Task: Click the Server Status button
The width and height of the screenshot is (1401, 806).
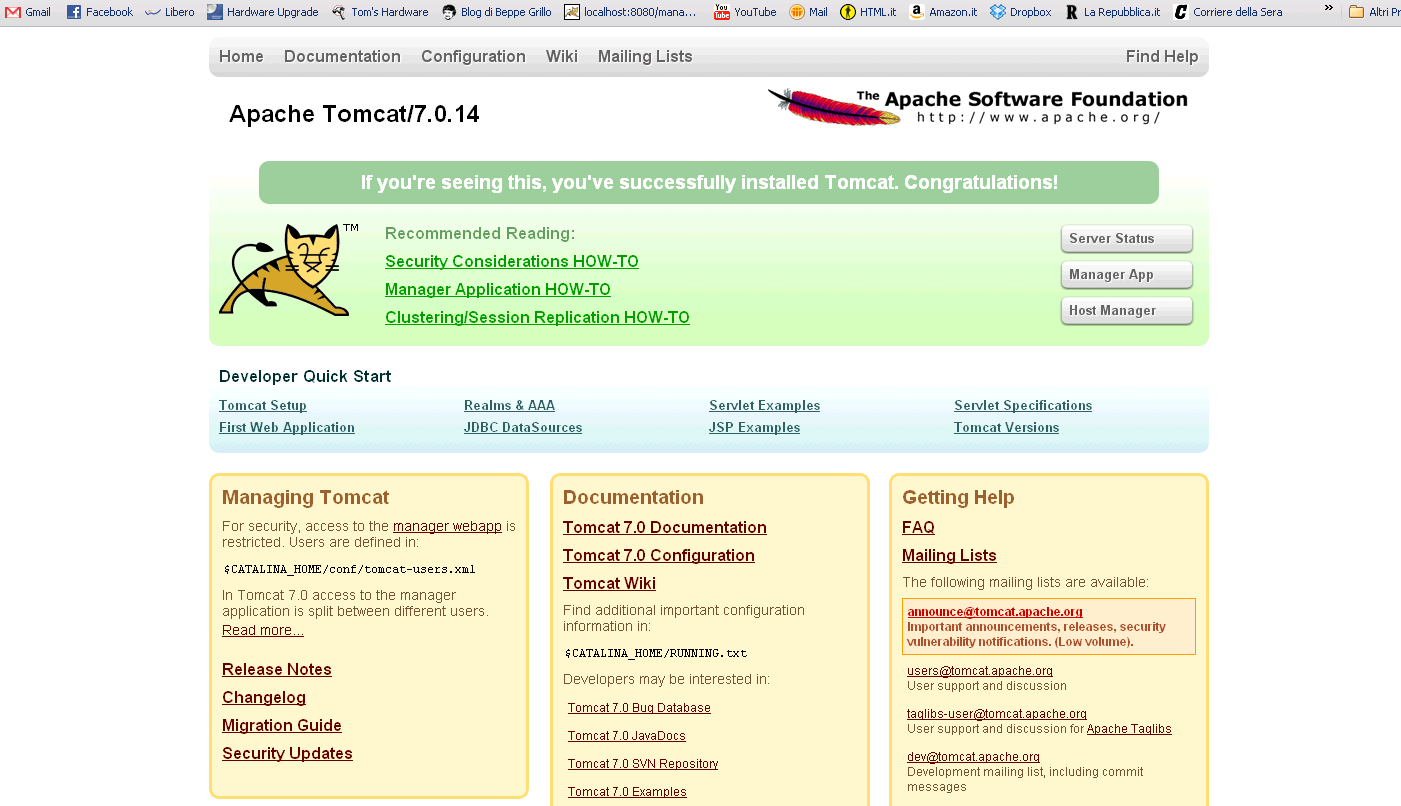Action: pos(1127,239)
